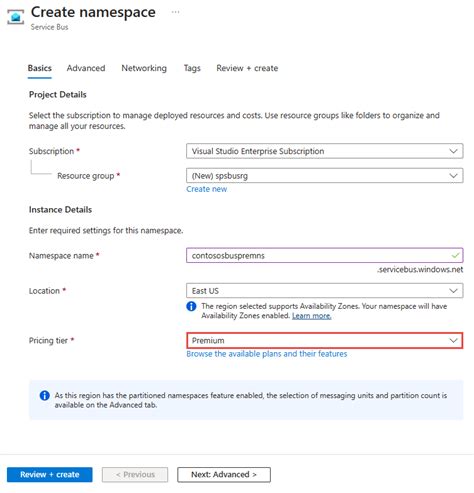This screenshot has height=493, width=474.
Task: Focus the Namespace name input field
Action: [324, 256]
